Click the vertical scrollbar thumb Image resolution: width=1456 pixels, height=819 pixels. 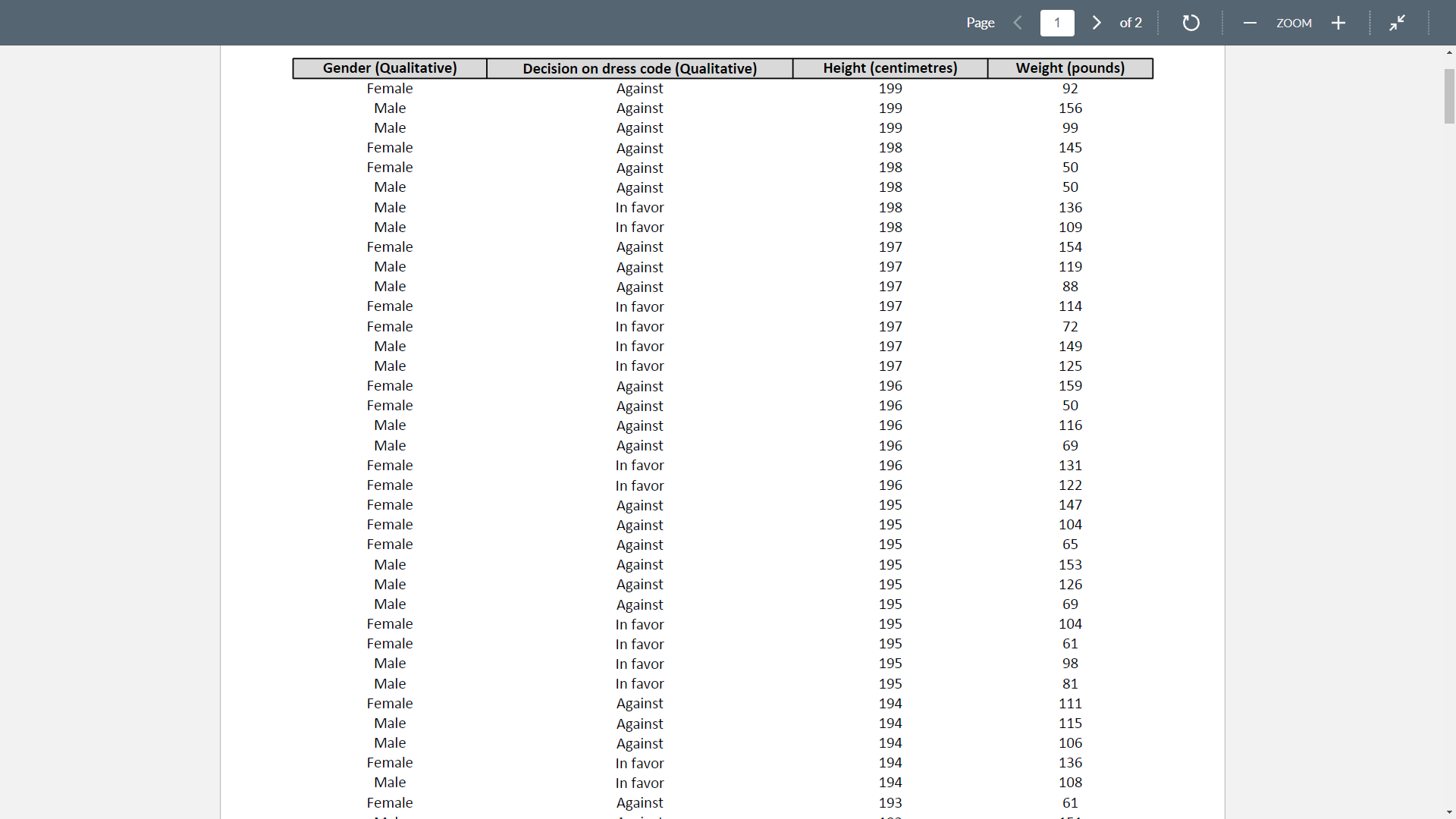(x=1449, y=96)
